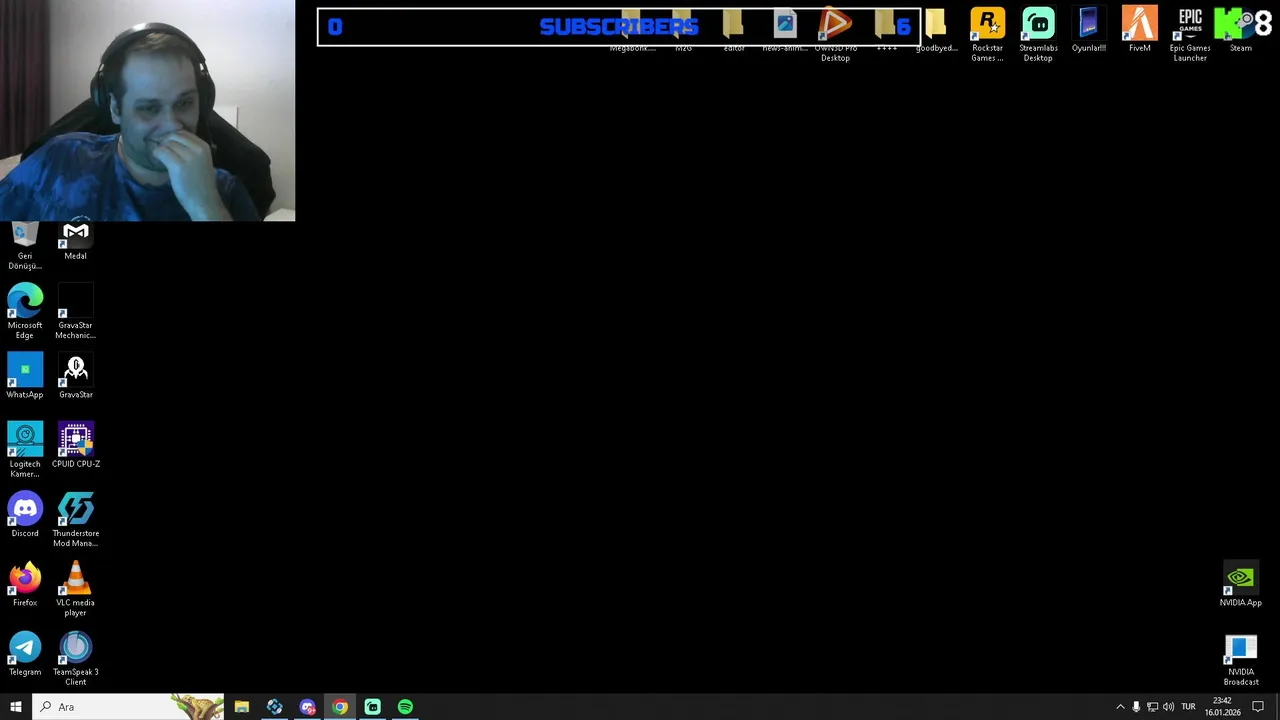
Task: Open the Medal desktop shortcut
Action: point(75,240)
